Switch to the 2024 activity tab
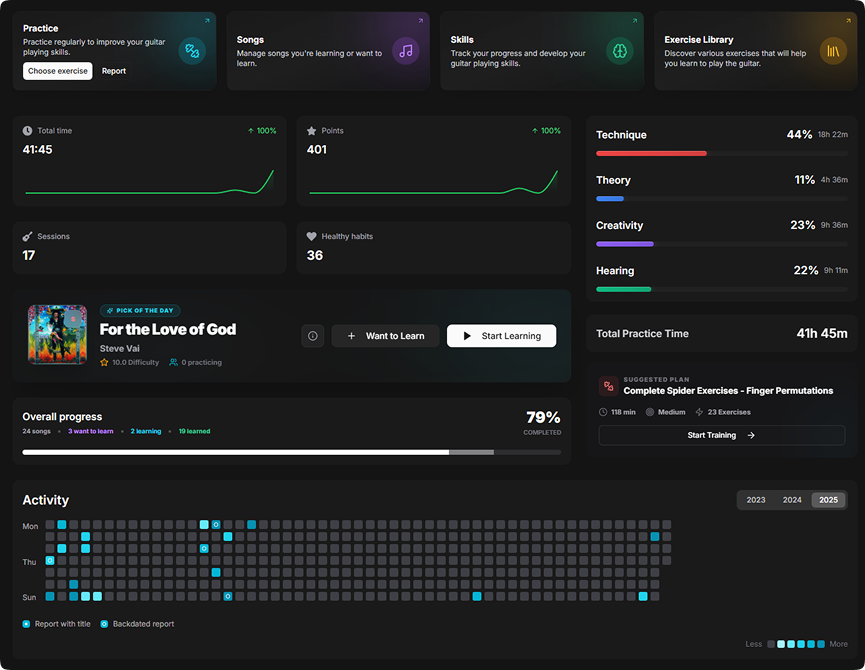 pyautogui.click(x=791, y=499)
